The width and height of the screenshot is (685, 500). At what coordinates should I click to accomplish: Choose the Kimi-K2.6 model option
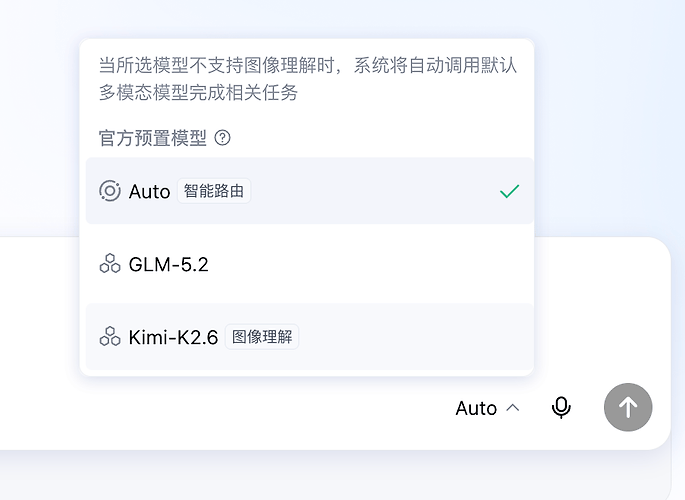tap(310, 337)
